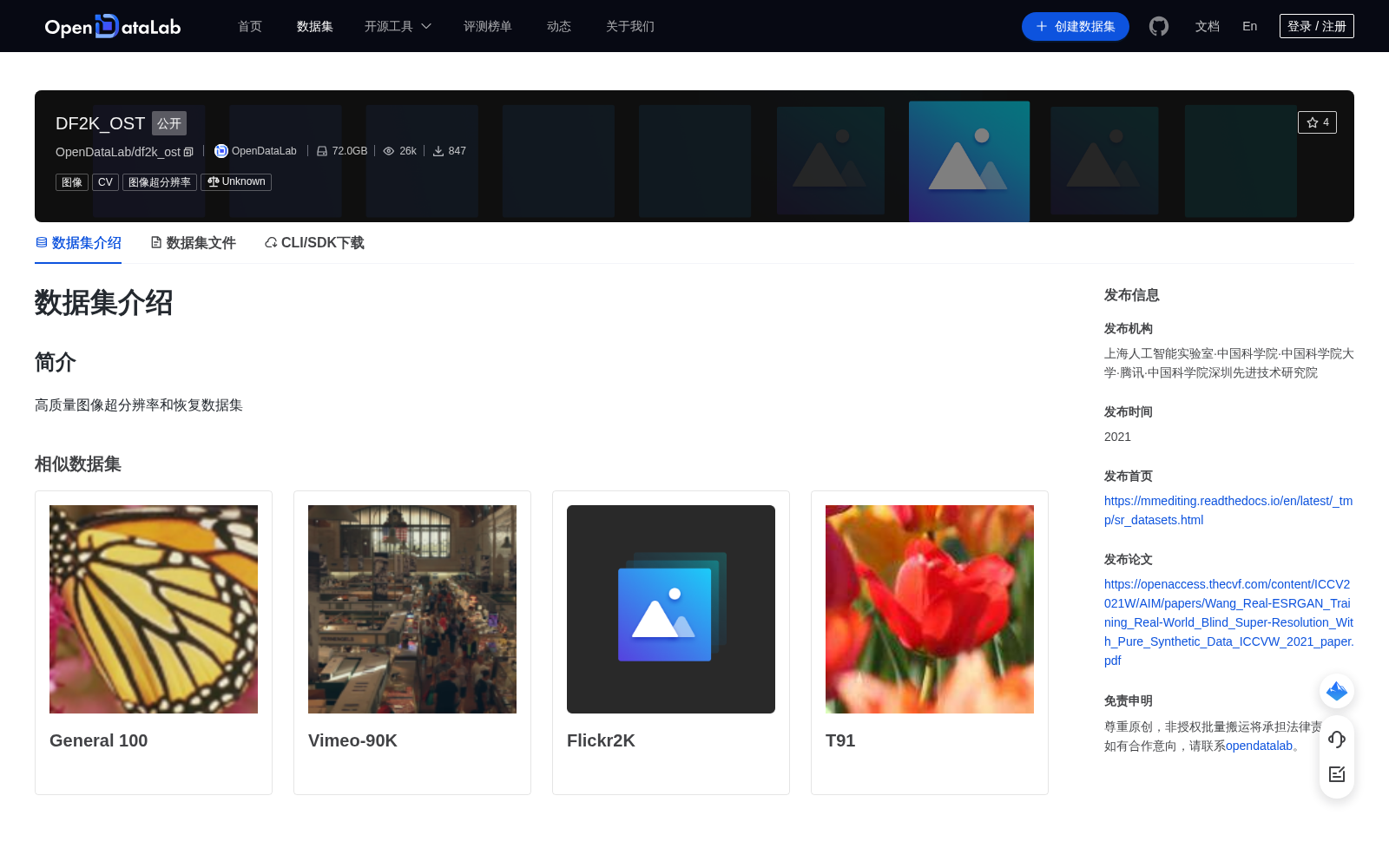The width and height of the screenshot is (1389, 868).
Task: Click the 创建数据集 button
Action: coord(1076,26)
